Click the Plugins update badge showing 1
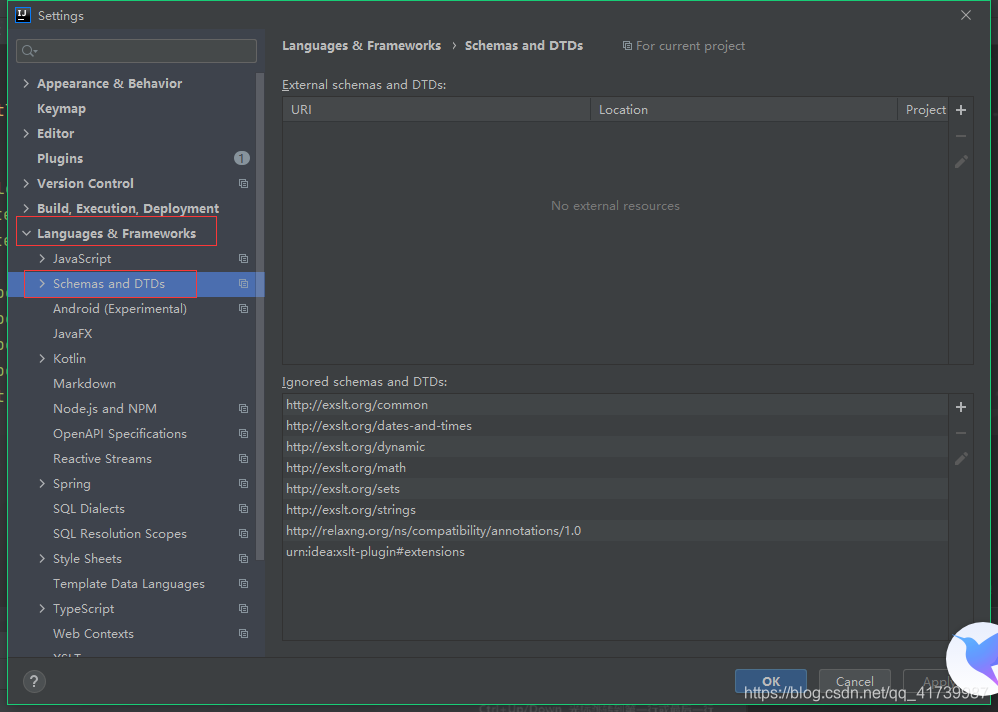The height and width of the screenshot is (712, 998). (242, 158)
